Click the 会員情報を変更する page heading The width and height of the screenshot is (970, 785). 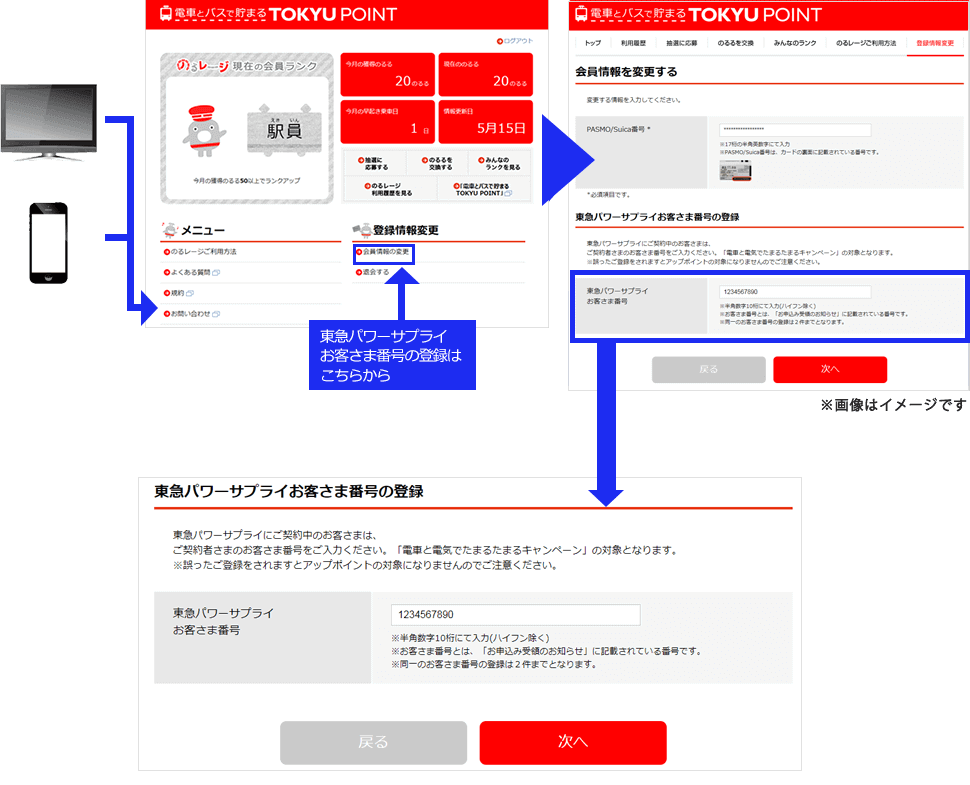(626, 72)
